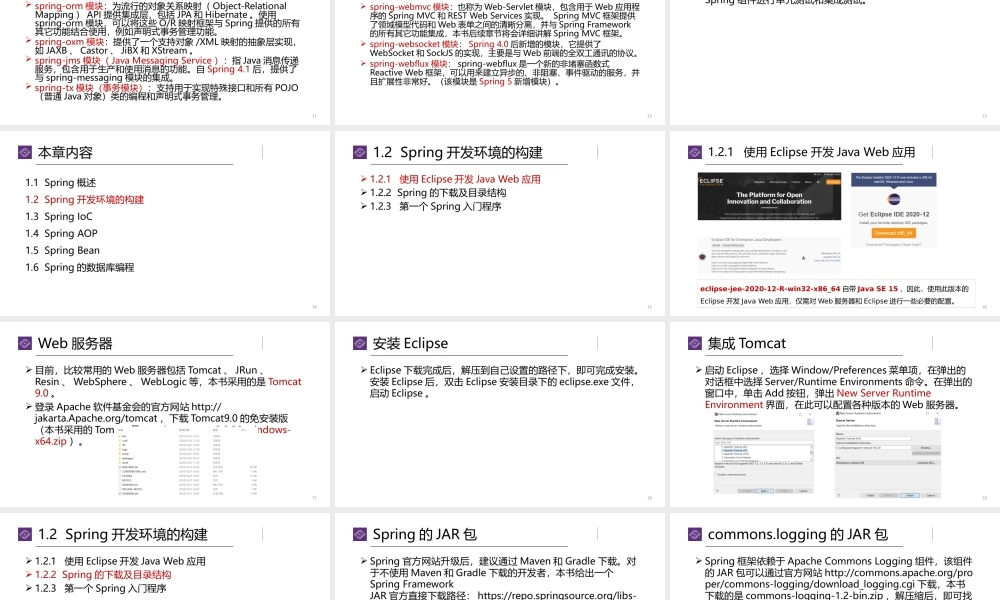Click the icon beside commons.logging 的 JAR 包
Viewport: 1000px width, 600px height.
[695, 535]
